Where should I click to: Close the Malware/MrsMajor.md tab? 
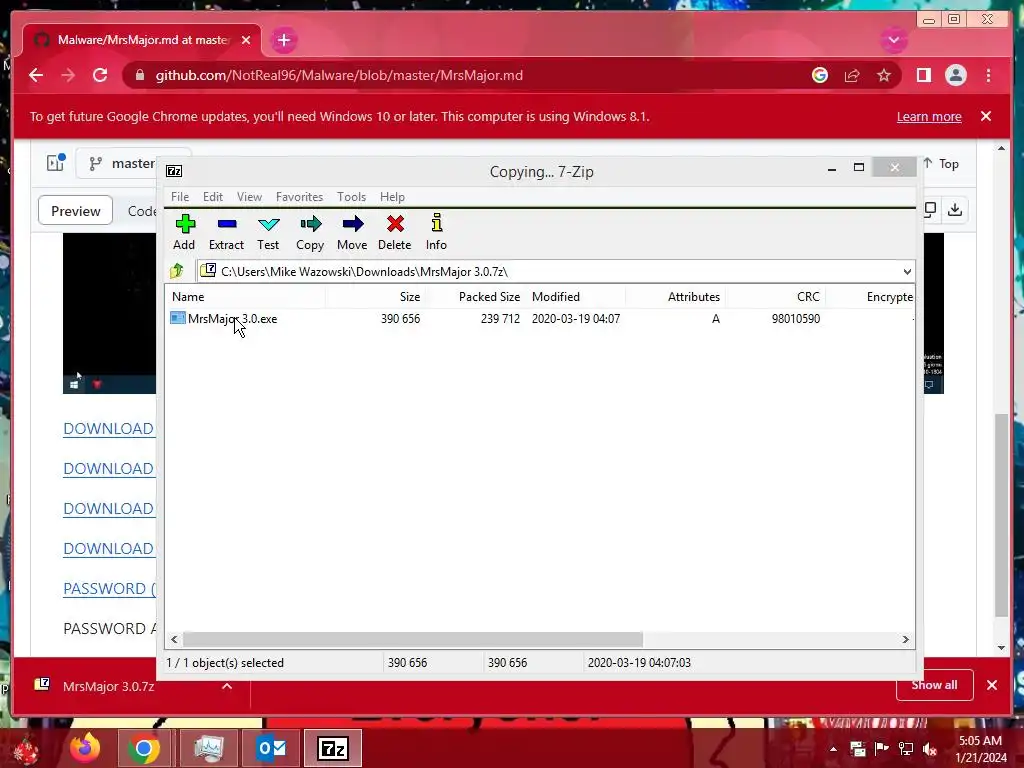point(246,40)
